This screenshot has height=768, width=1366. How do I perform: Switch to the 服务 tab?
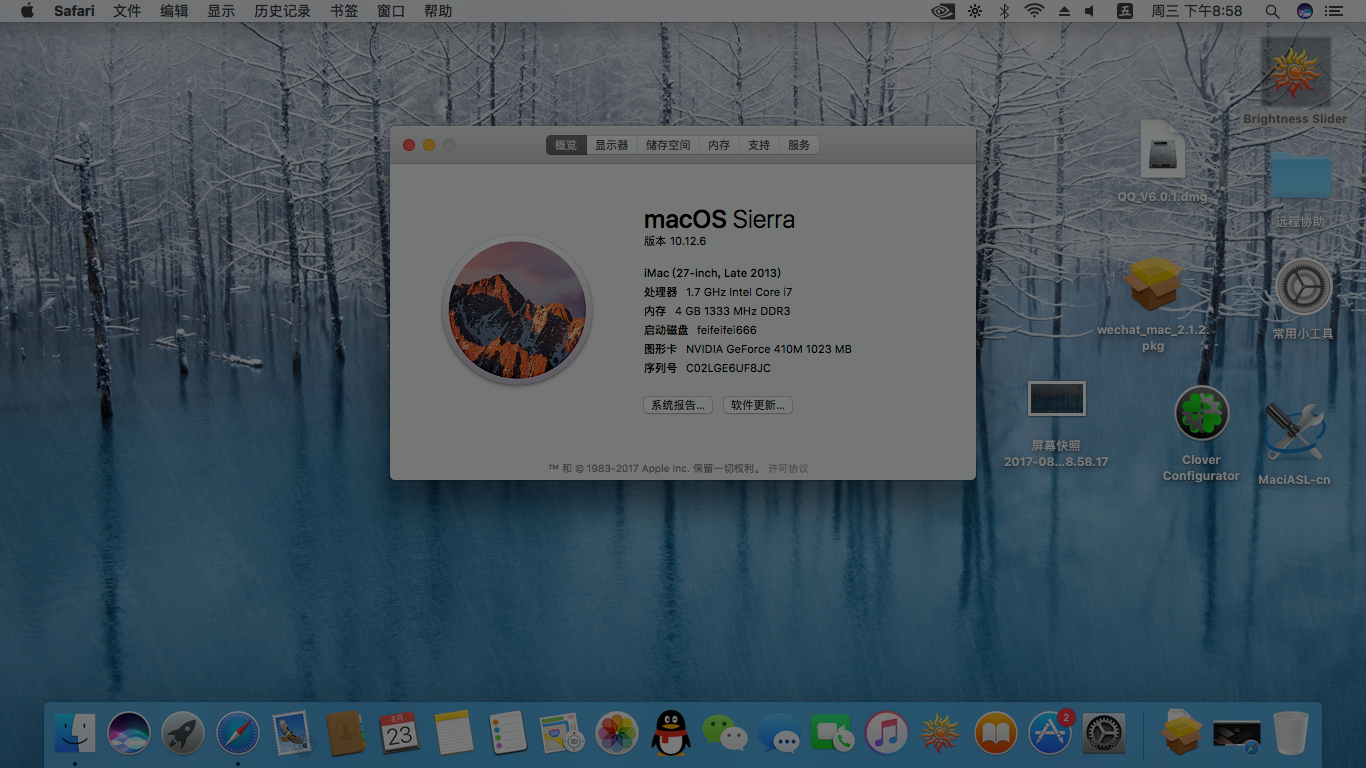[x=799, y=145]
